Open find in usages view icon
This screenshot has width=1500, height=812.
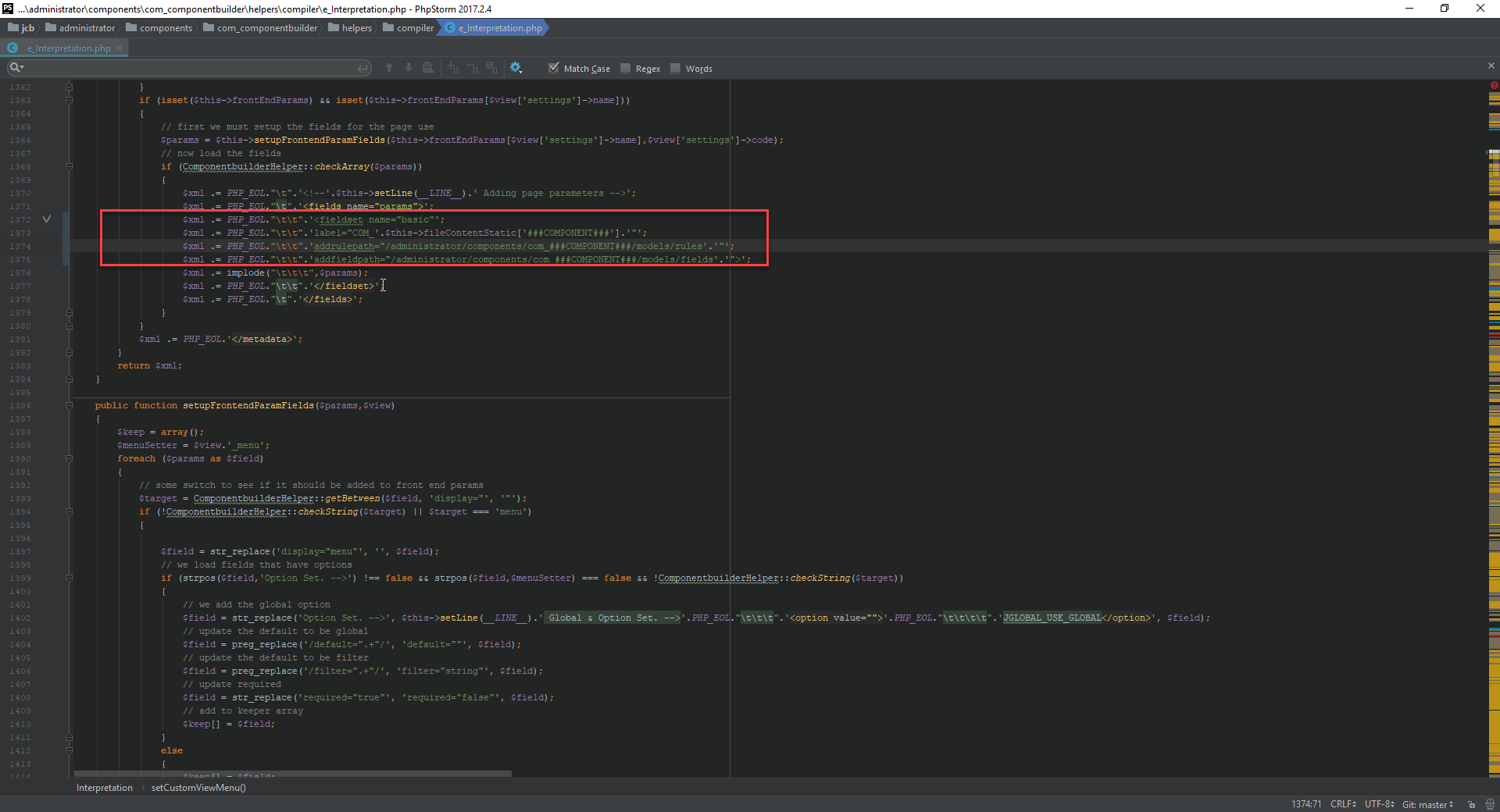428,68
